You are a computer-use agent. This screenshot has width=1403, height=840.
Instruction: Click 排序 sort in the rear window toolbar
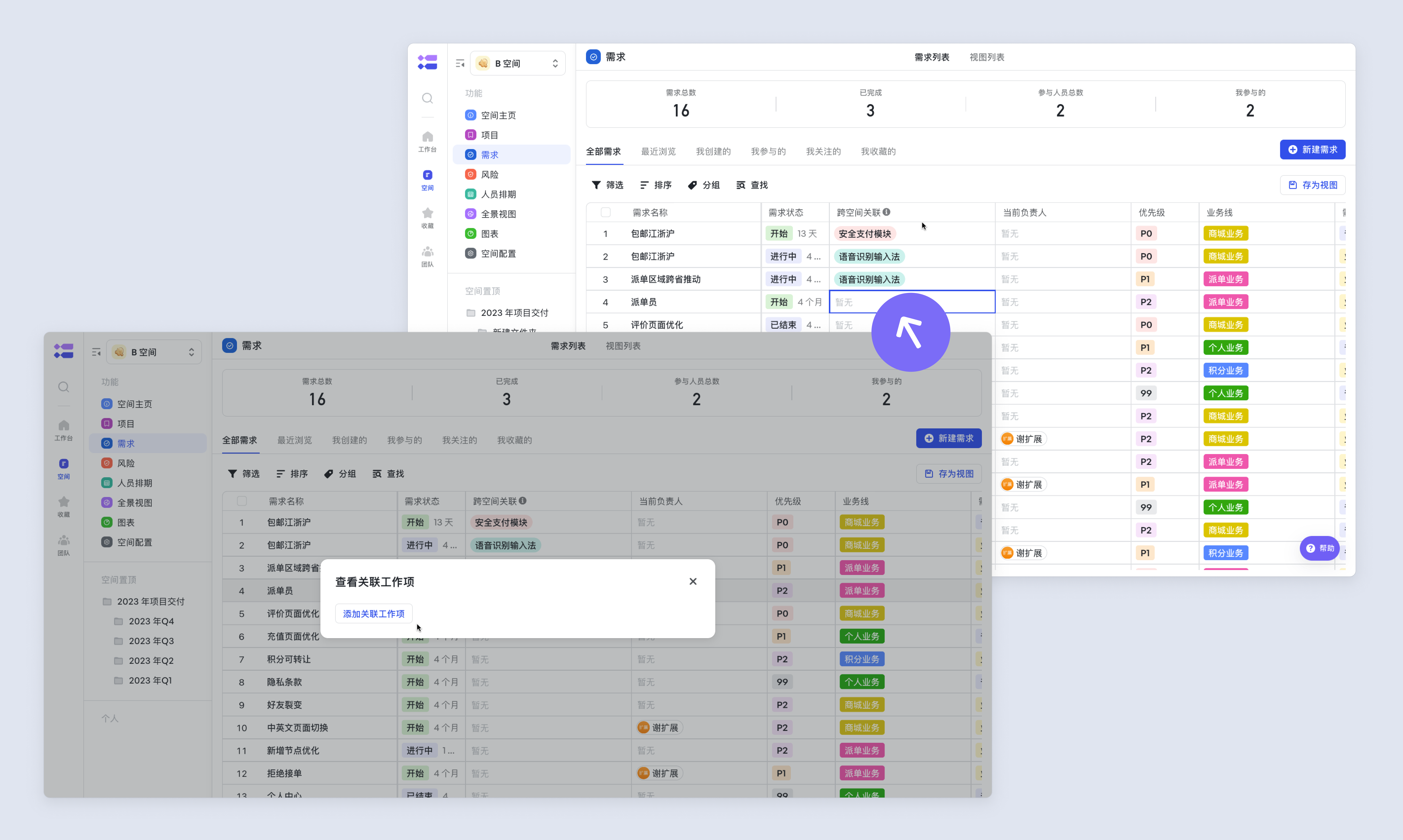pos(656,185)
